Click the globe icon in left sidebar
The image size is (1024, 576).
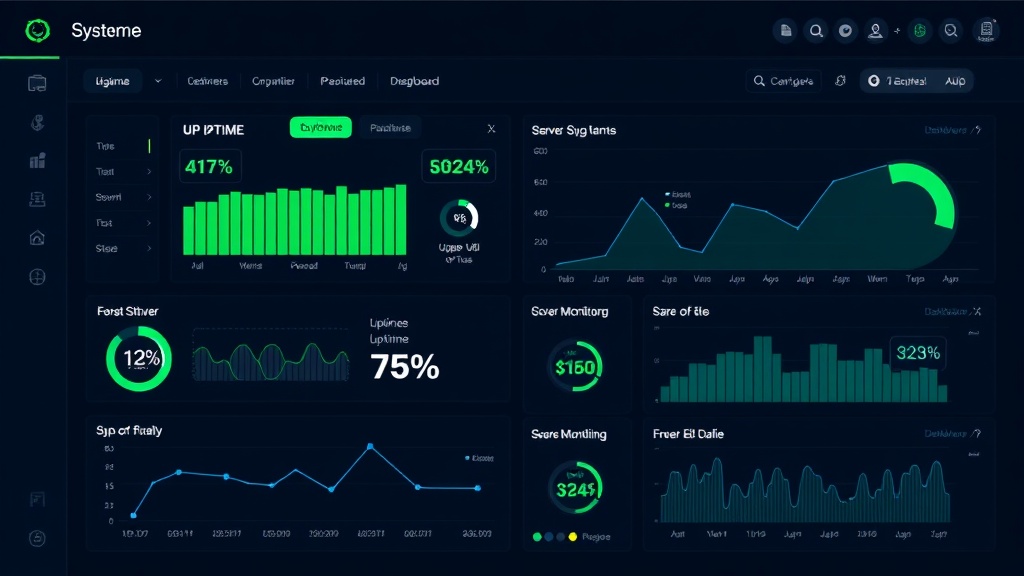[37, 276]
